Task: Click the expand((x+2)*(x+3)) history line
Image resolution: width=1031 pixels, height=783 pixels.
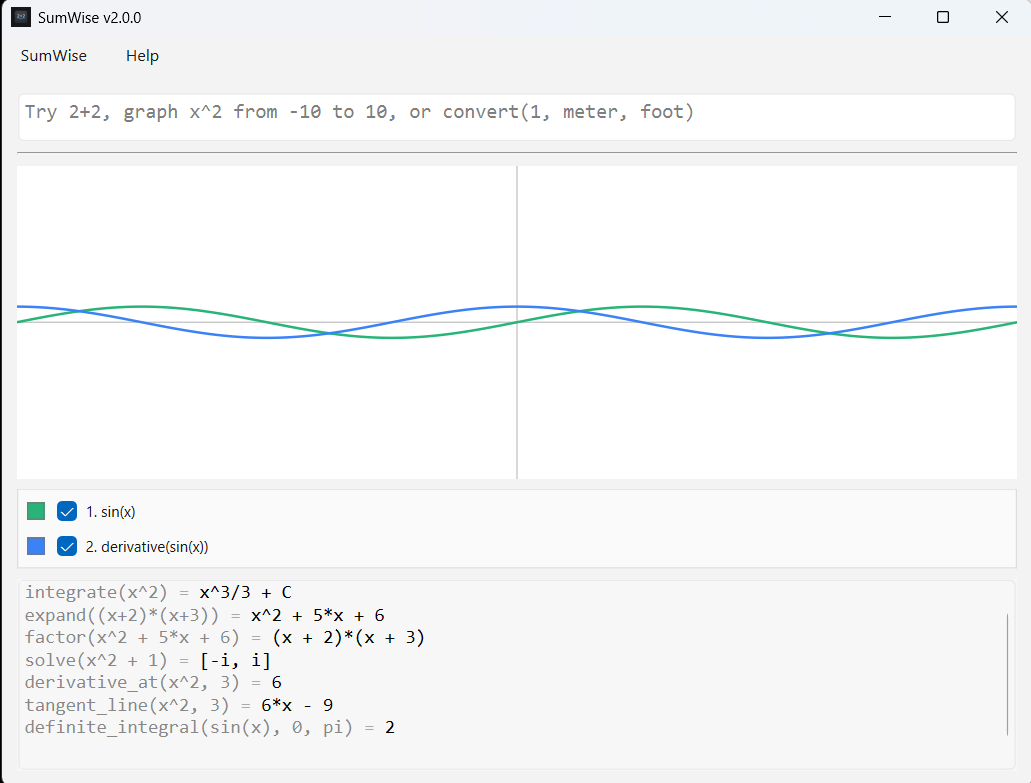Action: pyautogui.click(x=204, y=615)
